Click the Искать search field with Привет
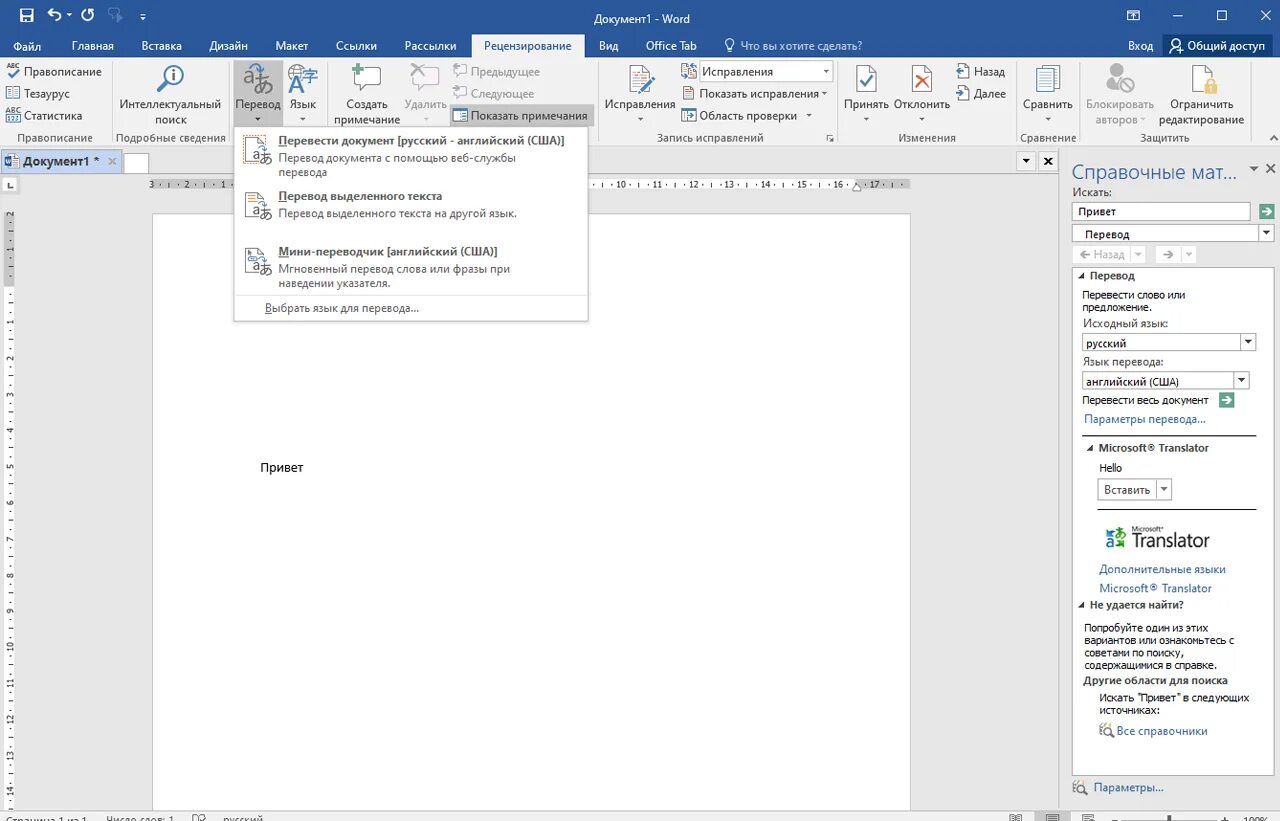Viewport: 1280px width, 821px height. click(1161, 212)
